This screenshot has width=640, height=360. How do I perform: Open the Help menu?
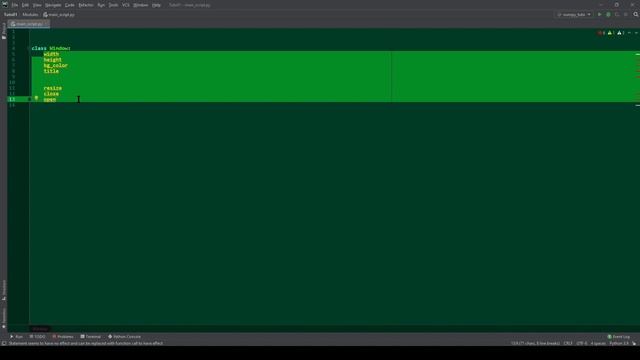click(156, 5)
